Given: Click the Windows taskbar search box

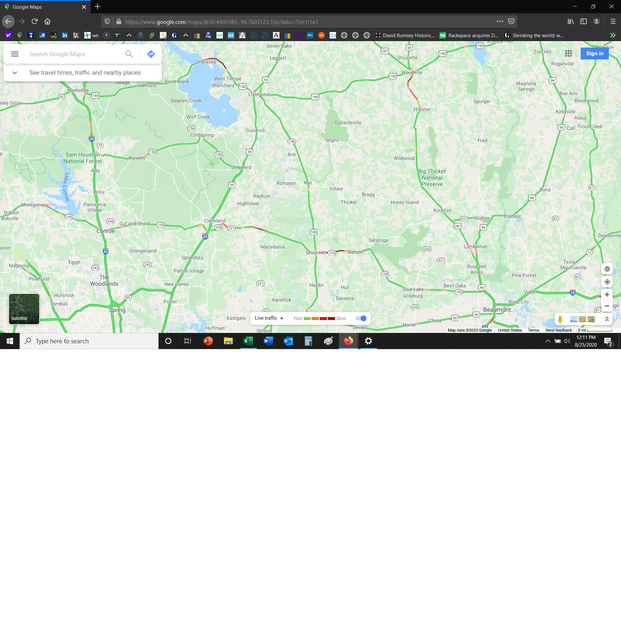Looking at the screenshot, I should (89, 341).
